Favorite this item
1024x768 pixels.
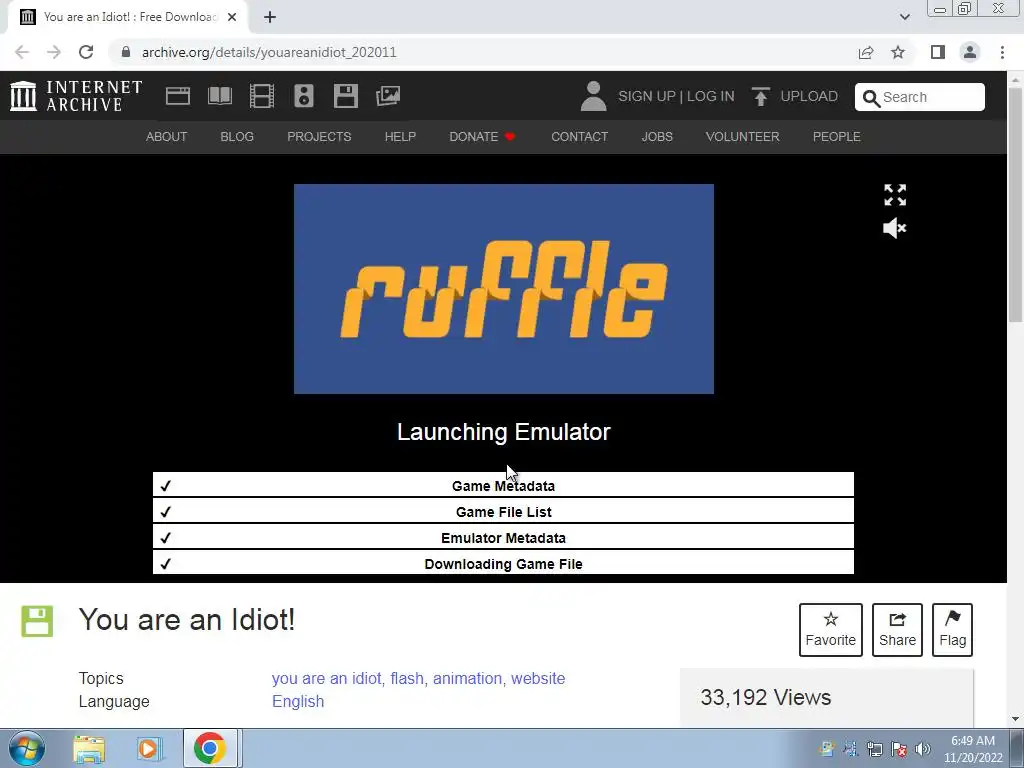click(831, 630)
